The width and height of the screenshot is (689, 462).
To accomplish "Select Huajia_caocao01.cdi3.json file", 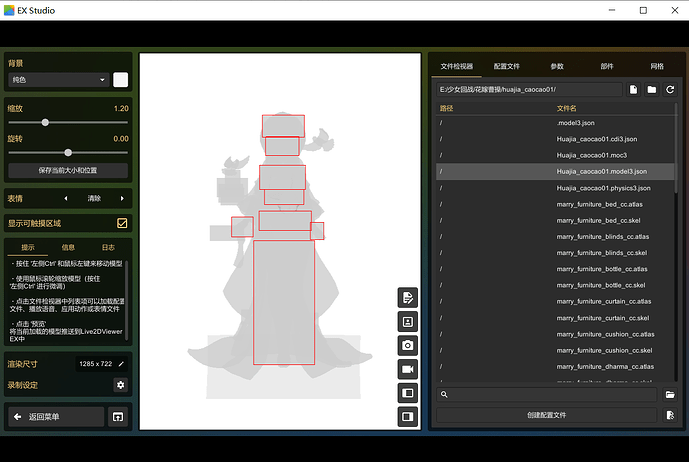I will tap(555, 139).
